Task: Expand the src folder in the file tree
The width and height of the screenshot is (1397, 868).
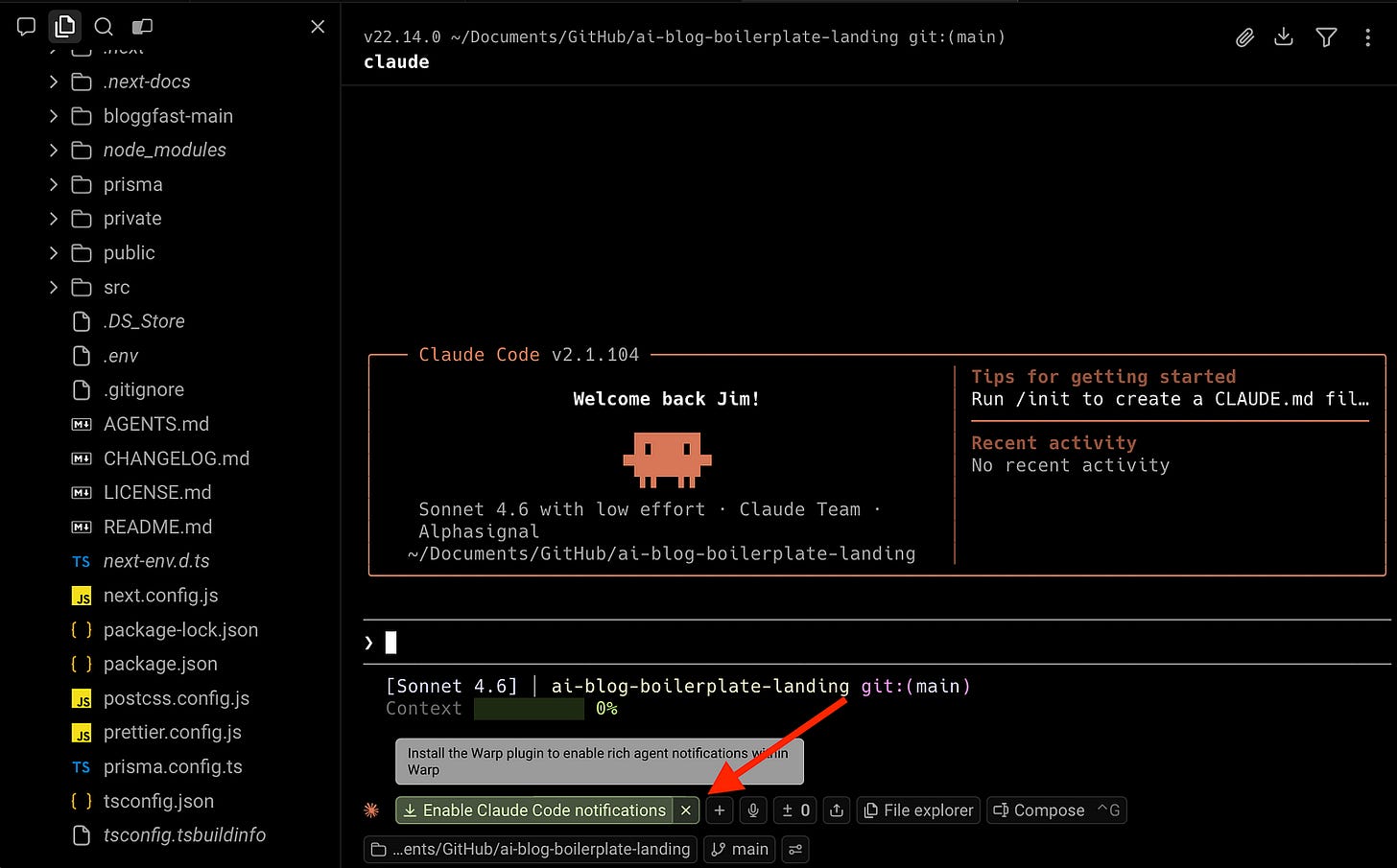Action: click(x=116, y=287)
